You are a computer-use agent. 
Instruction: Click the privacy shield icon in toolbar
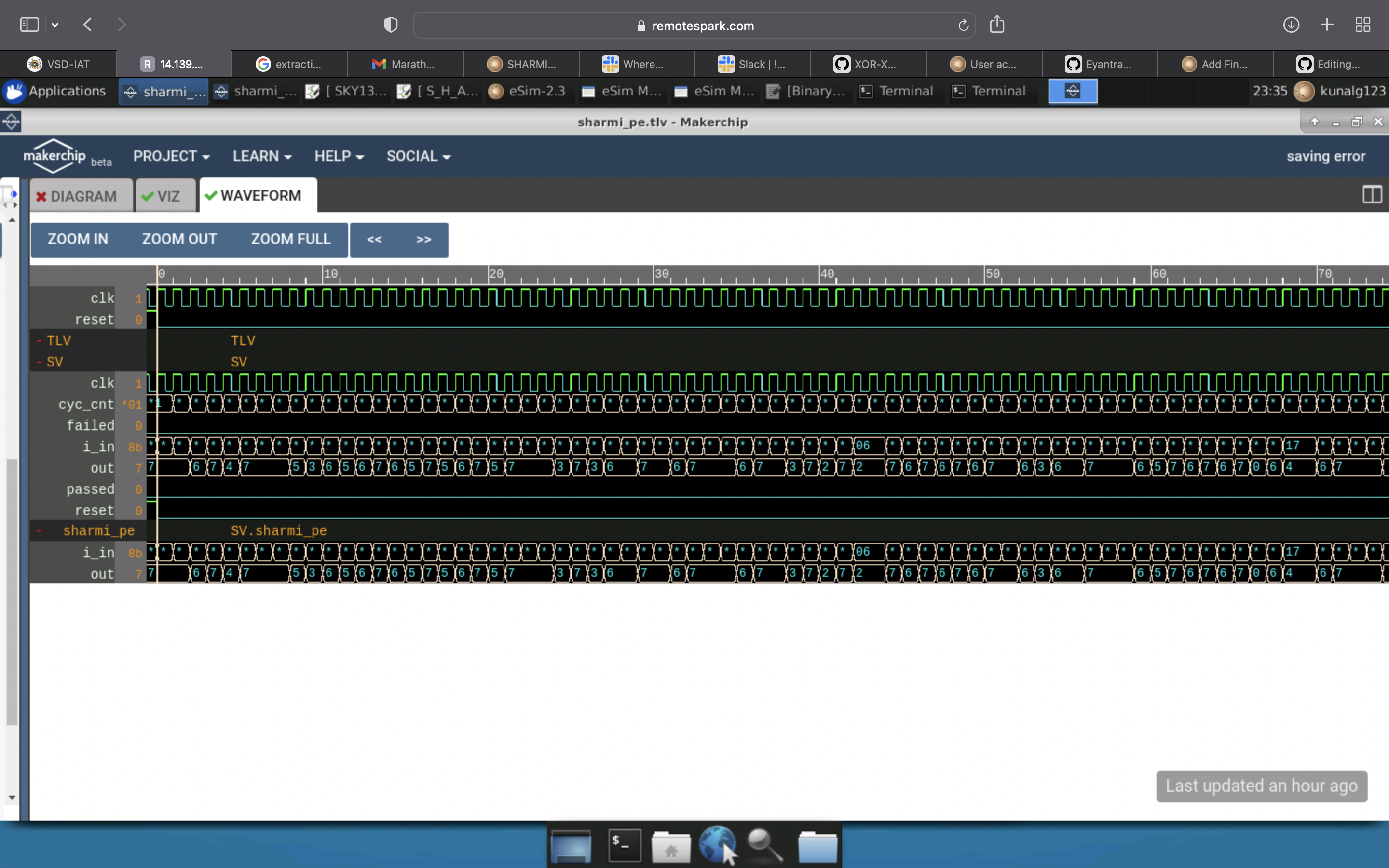(x=390, y=25)
